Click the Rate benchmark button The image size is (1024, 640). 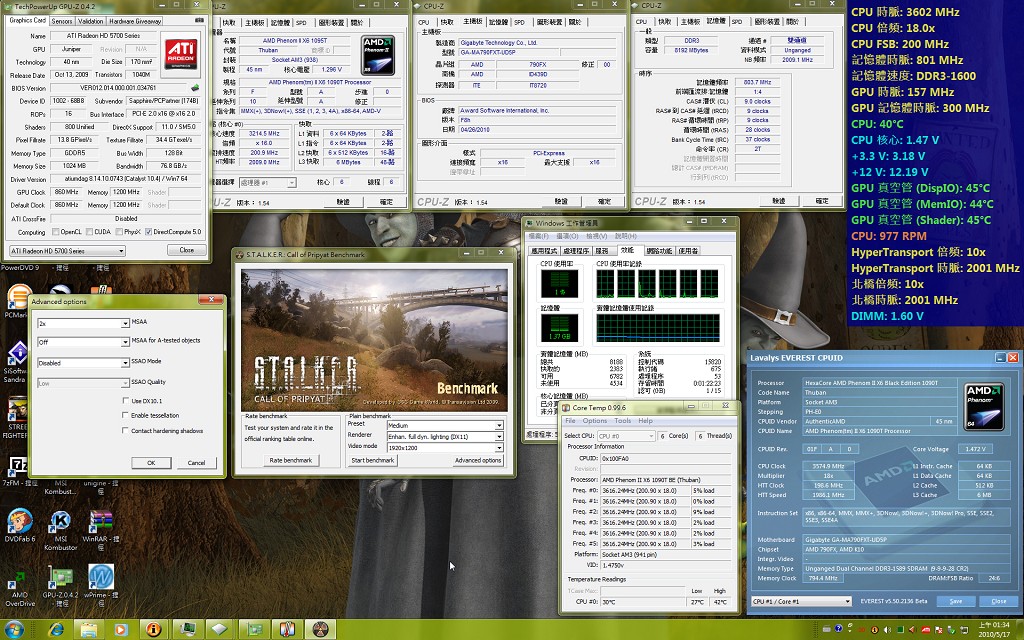click(x=291, y=460)
